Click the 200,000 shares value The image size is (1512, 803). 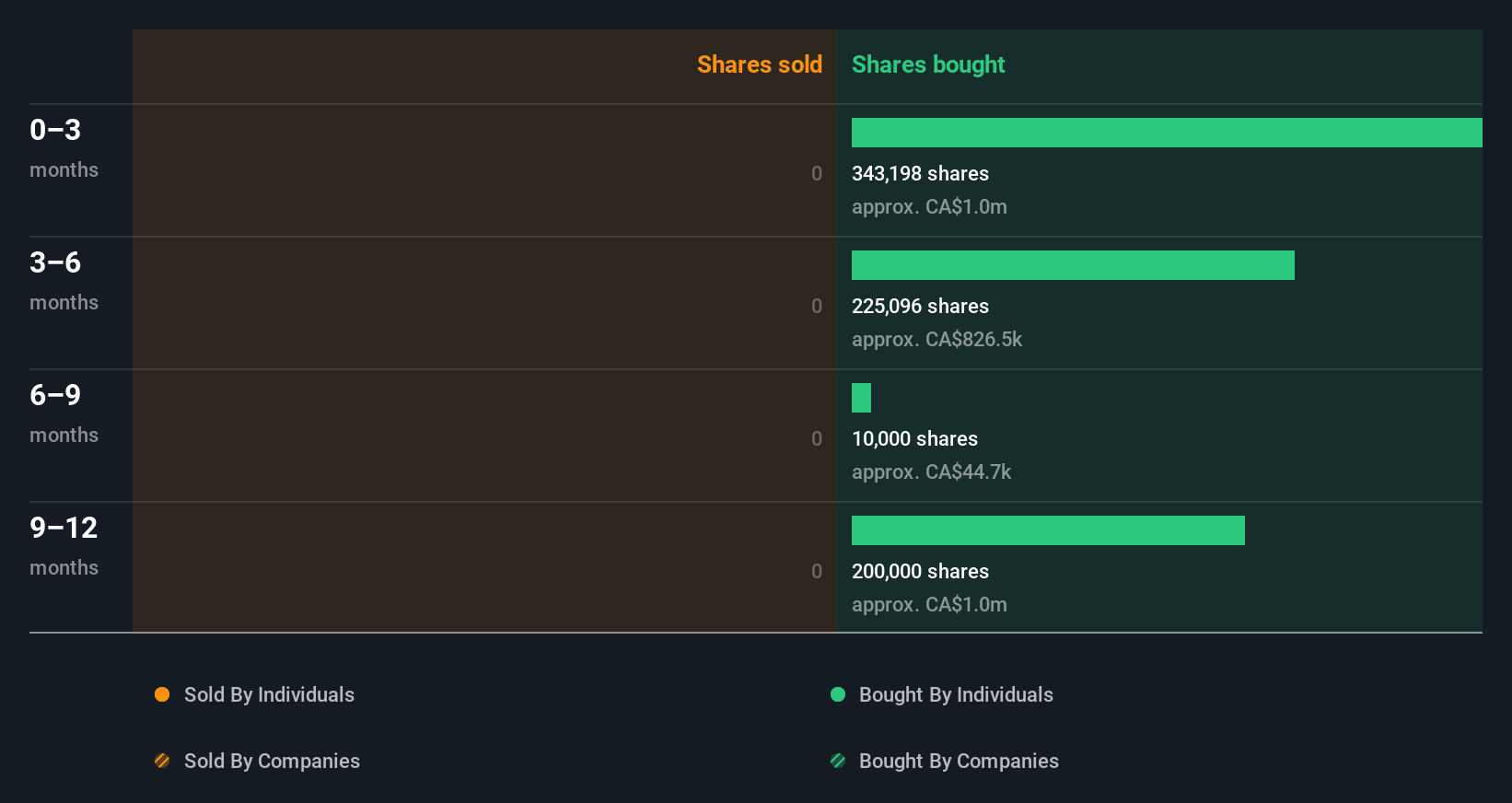920,571
